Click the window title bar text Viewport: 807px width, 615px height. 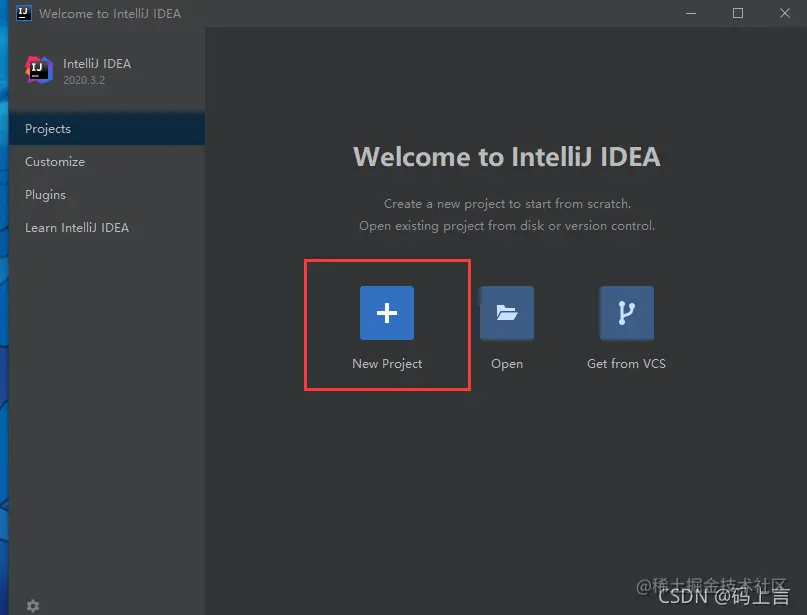point(110,13)
